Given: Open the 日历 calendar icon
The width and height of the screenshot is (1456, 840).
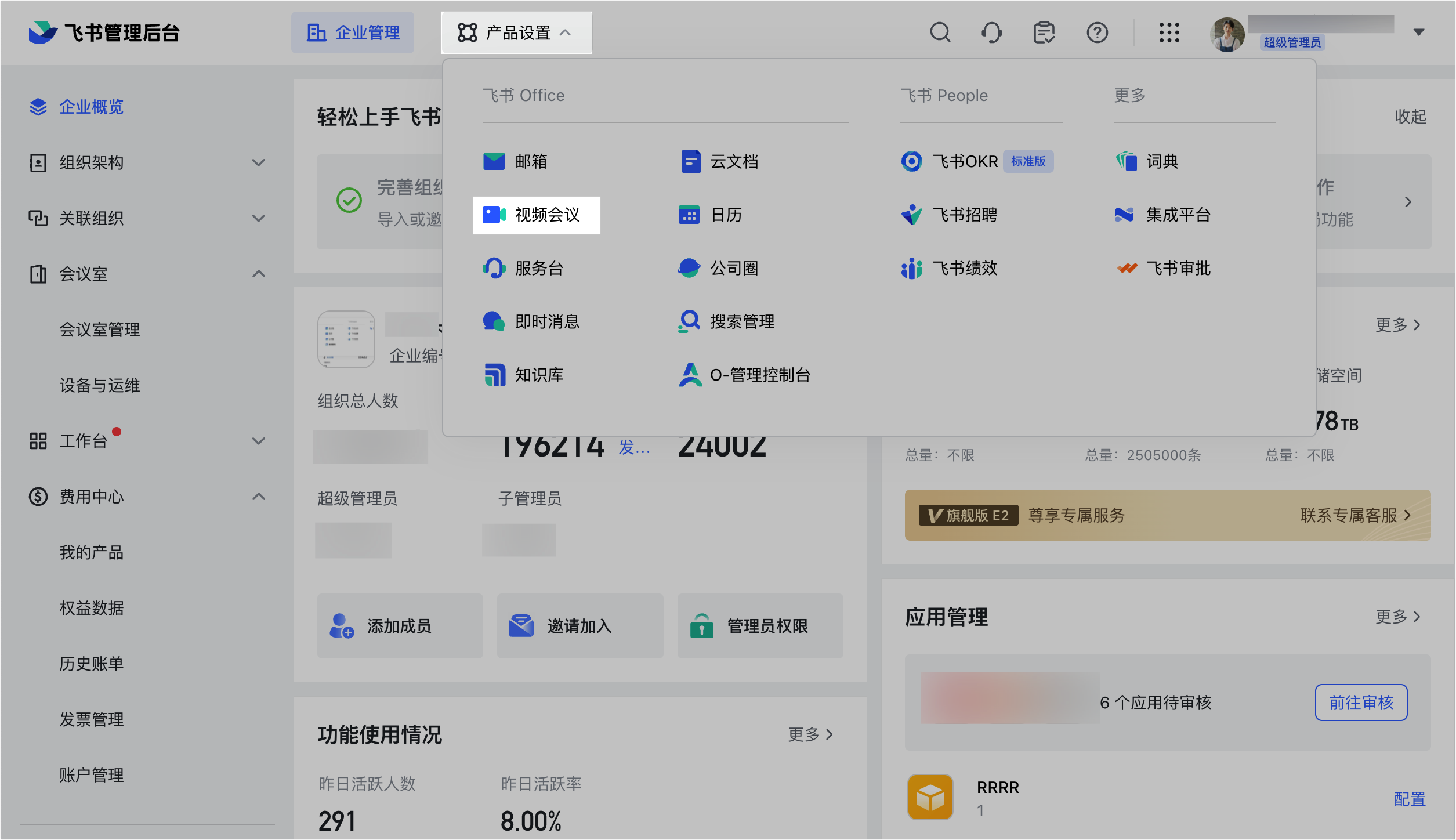Looking at the screenshot, I should tap(689, 215).
